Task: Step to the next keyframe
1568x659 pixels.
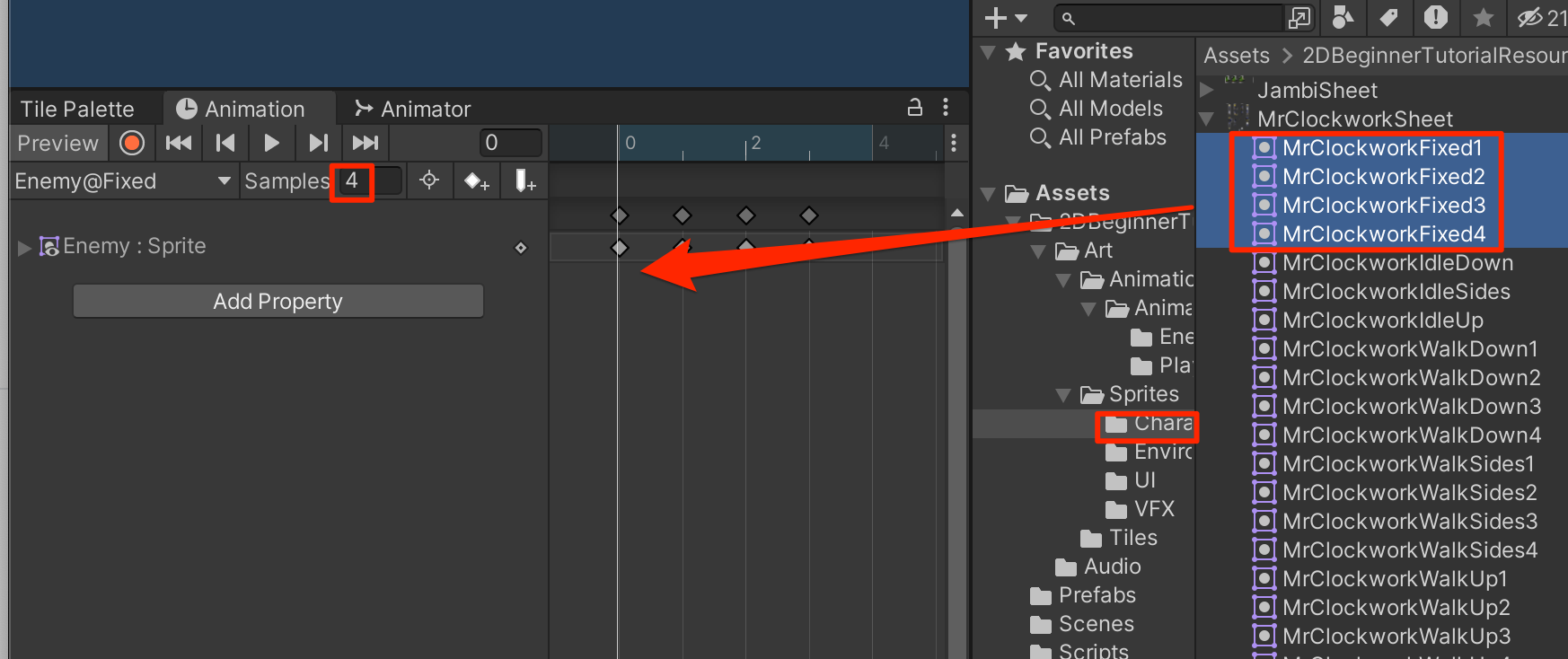Action: pos(318,143)
